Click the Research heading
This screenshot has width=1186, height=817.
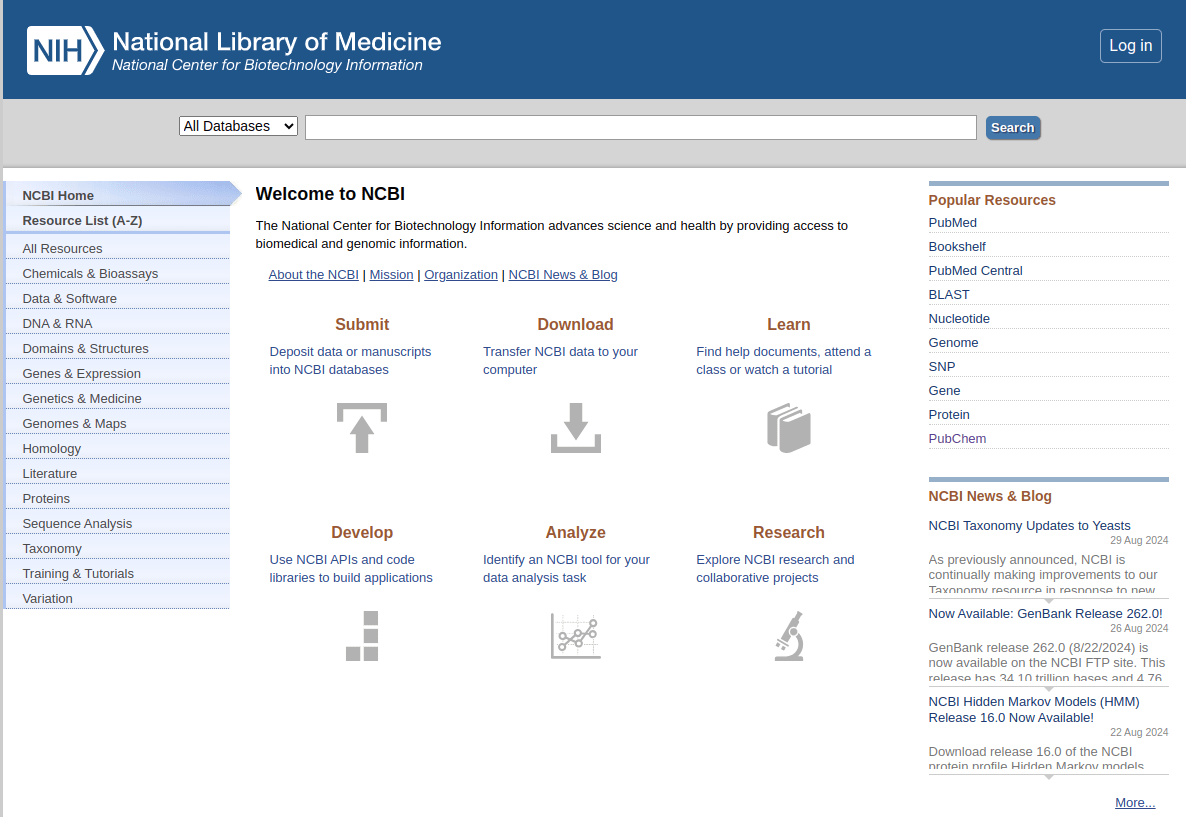click(789, 532)
